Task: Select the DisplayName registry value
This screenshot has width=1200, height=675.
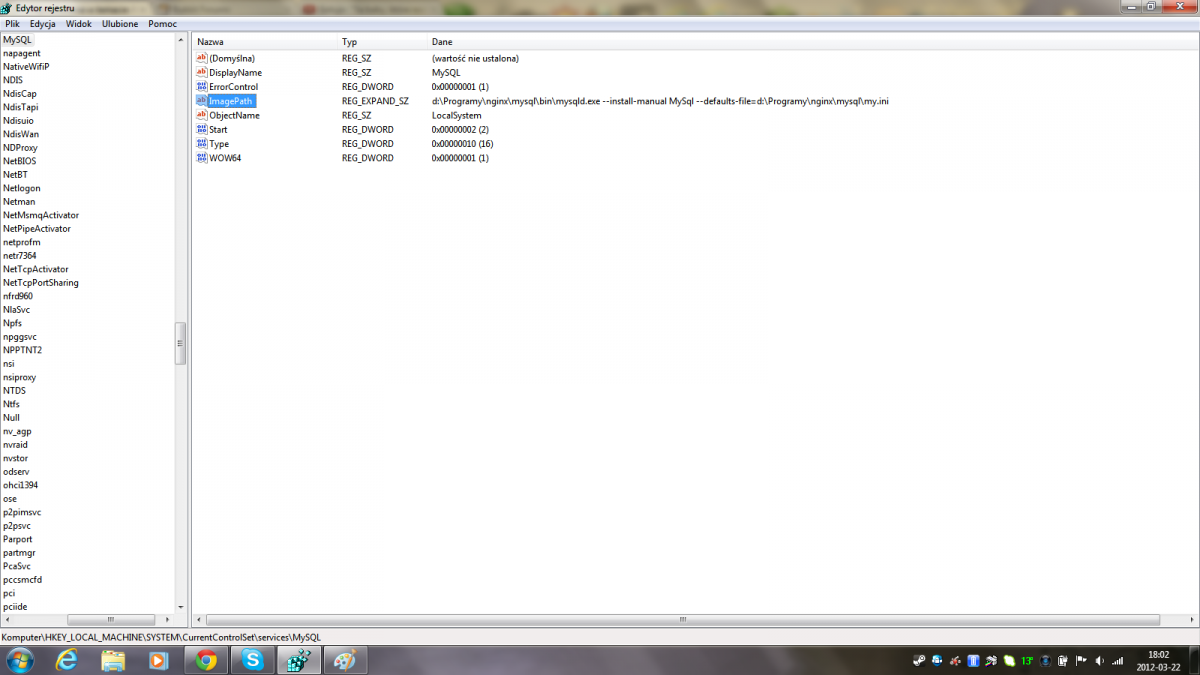Action: pos(235,73)
